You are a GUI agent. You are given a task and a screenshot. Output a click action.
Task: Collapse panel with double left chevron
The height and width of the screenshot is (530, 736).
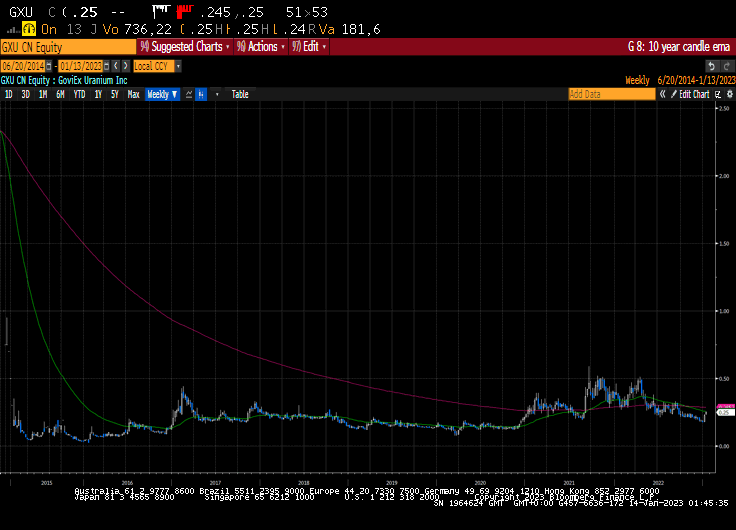coord(662,94)
